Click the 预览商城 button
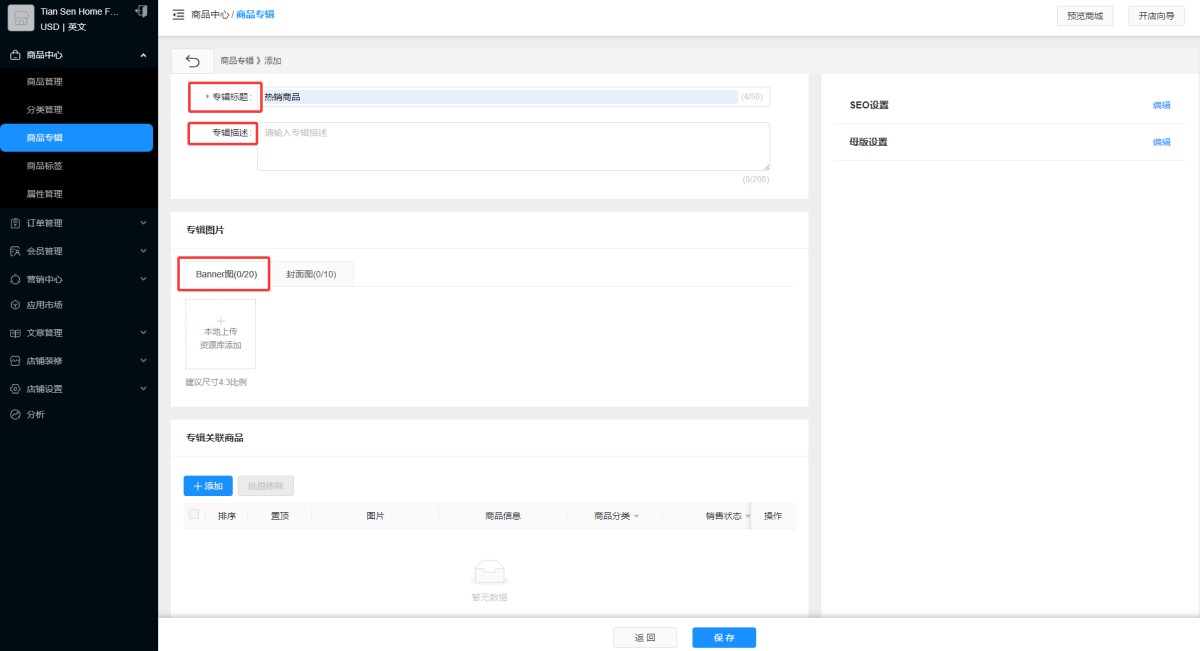 pyautogui.click(x=1085, y=16)
